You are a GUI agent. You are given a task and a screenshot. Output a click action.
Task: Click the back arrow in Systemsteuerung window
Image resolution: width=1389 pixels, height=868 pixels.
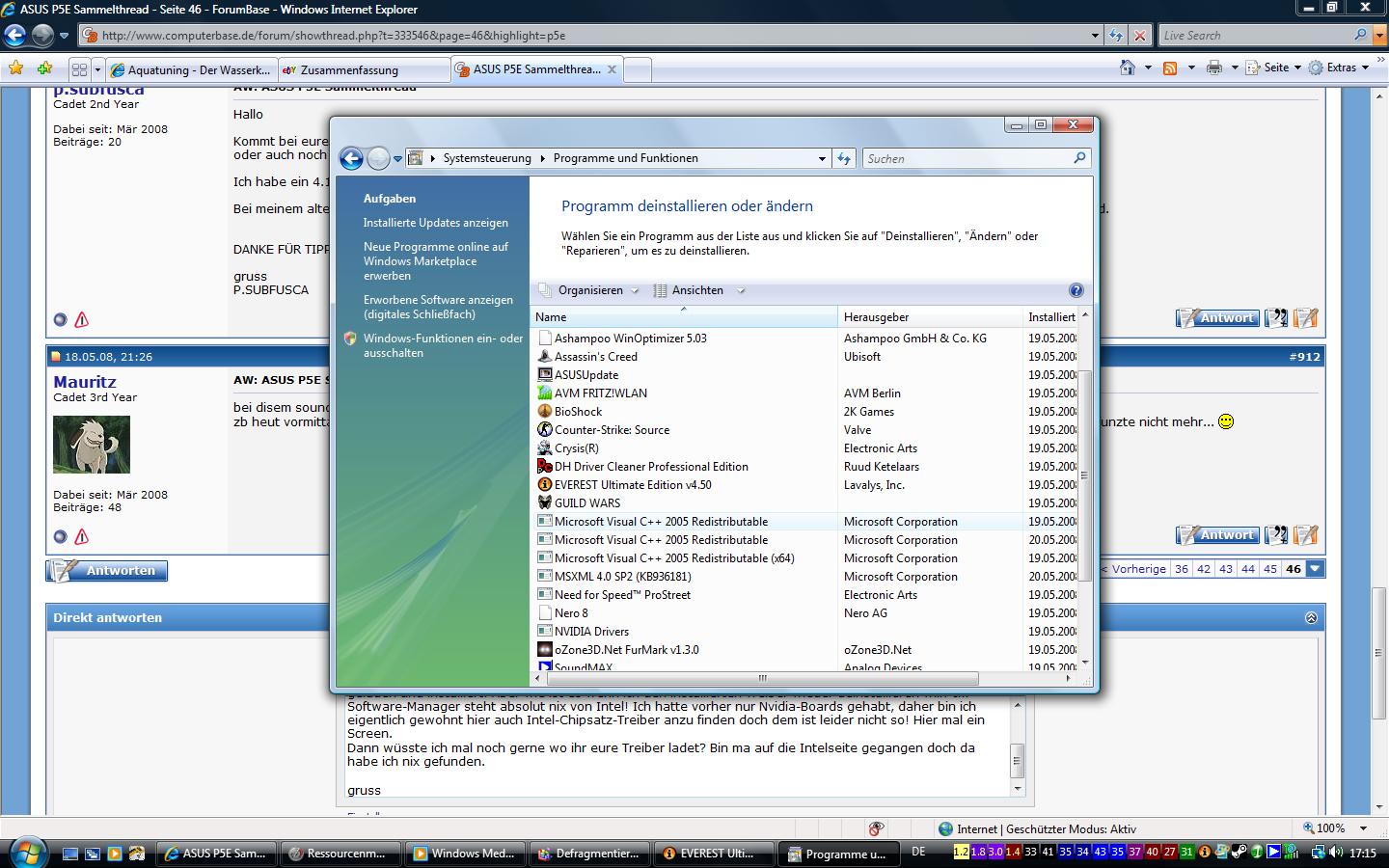[x=352, y=158]
